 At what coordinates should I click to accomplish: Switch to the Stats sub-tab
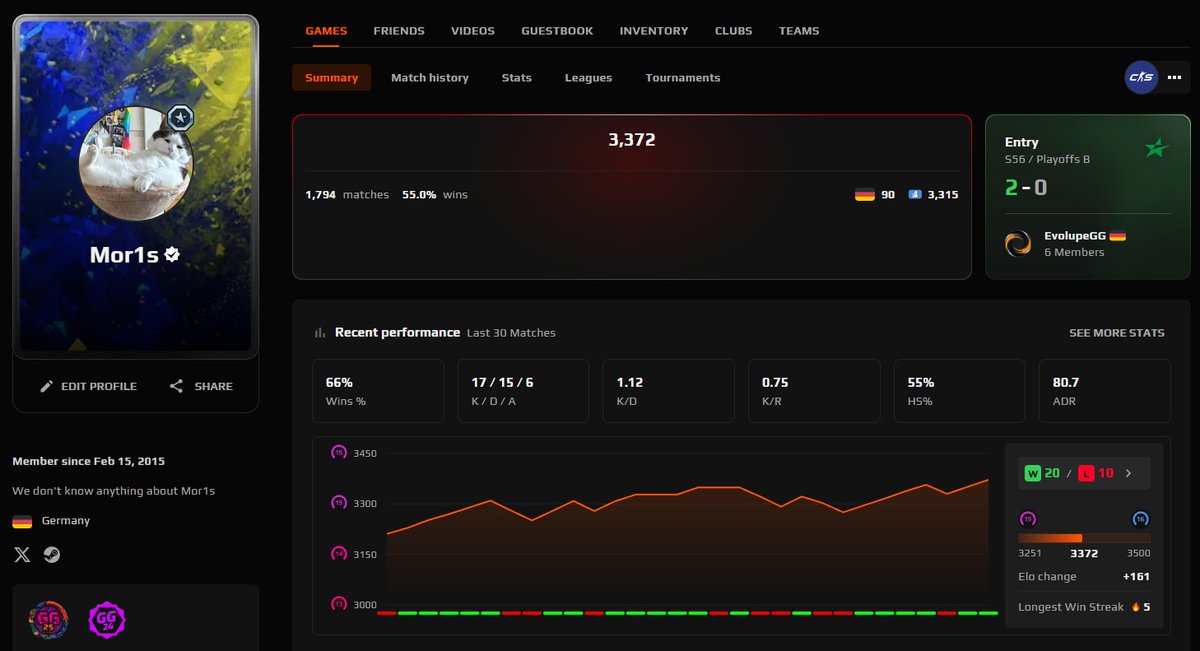517,78
